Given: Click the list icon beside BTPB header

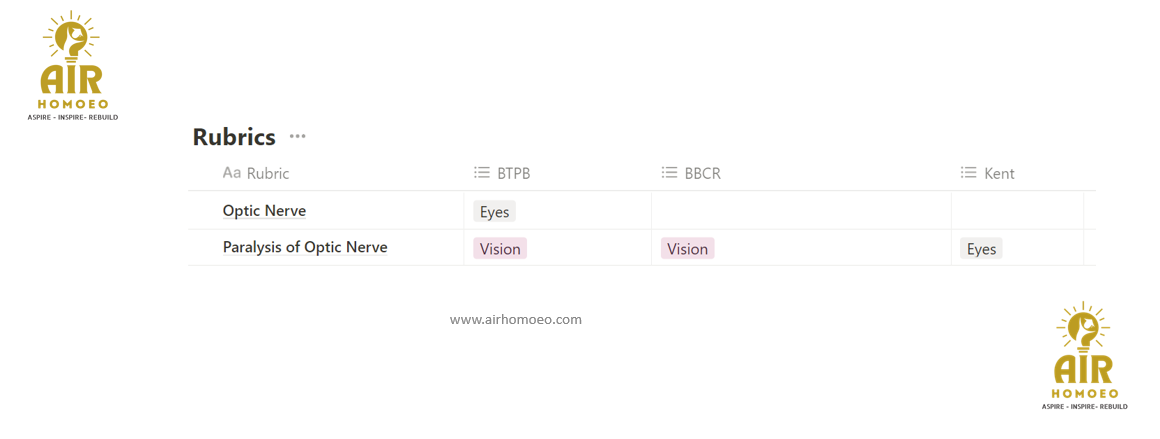Looking at the screenshot, I should 482,173.
